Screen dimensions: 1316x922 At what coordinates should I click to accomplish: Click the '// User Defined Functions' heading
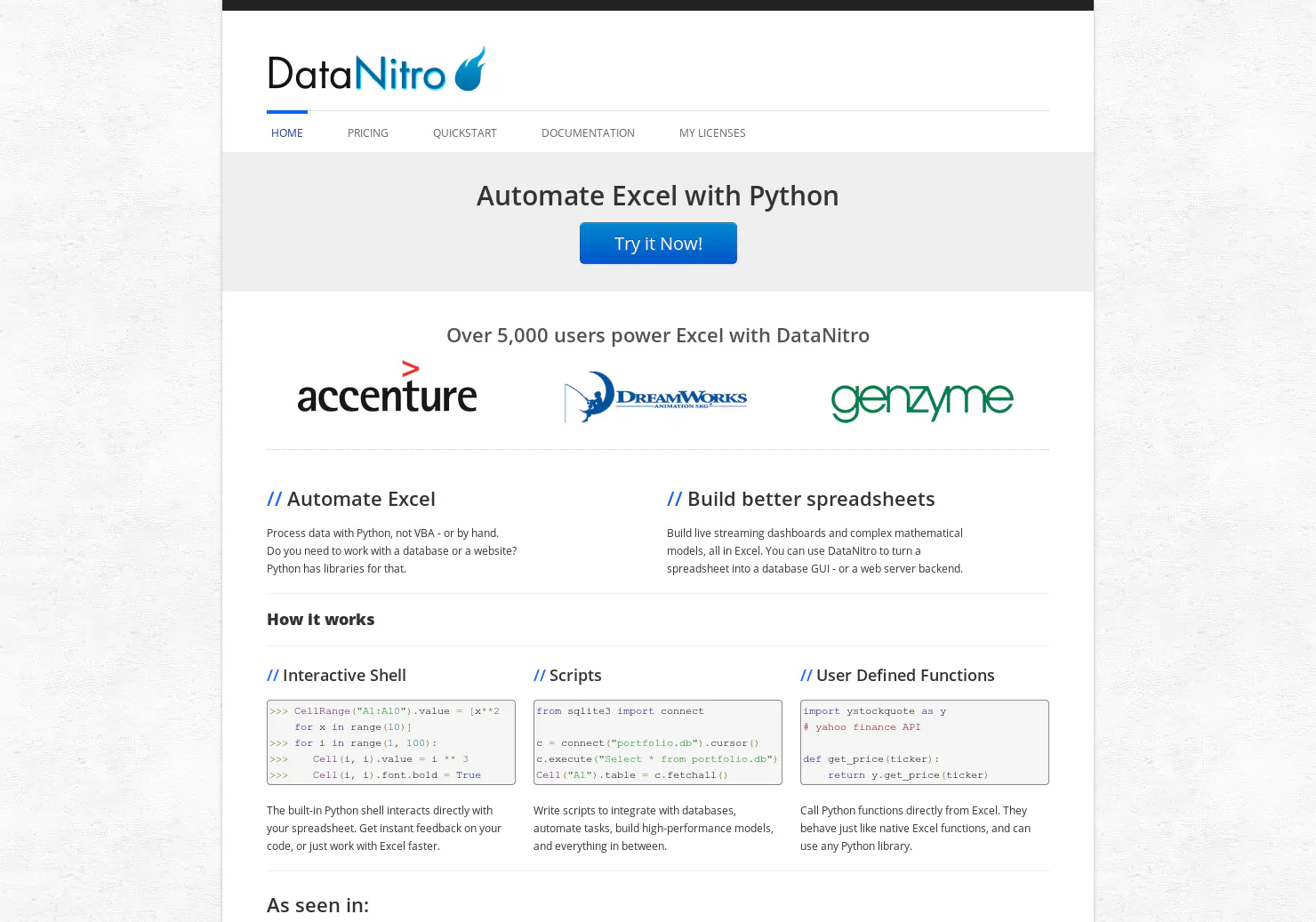click(897, 676)
